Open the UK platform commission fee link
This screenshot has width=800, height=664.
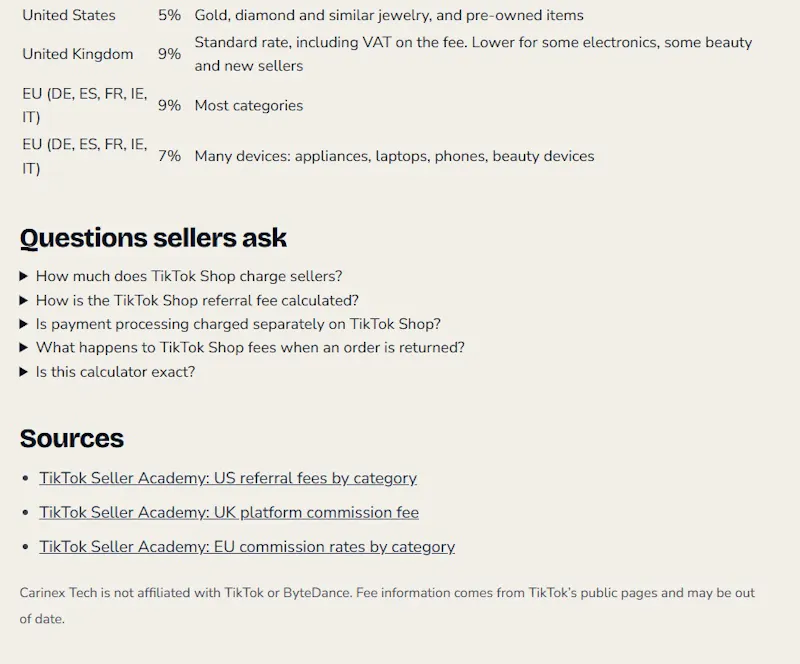click(229, 512)
